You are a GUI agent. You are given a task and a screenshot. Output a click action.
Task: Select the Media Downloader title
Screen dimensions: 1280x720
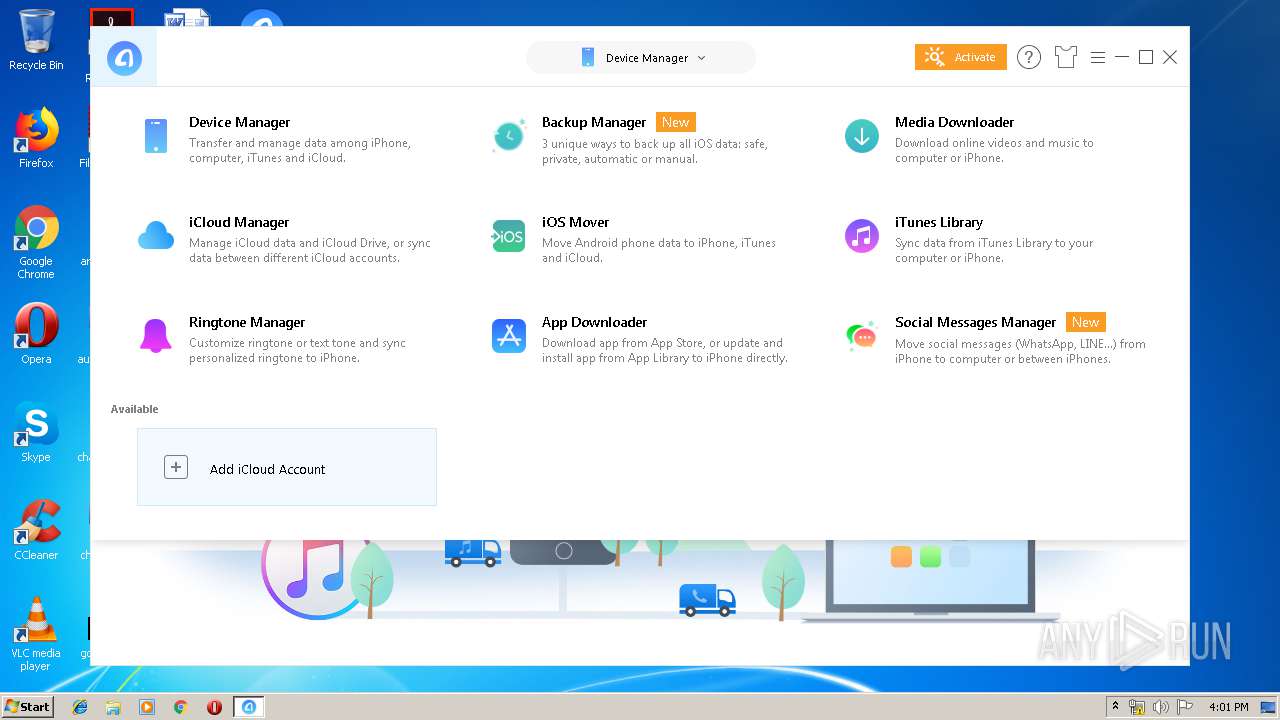point(955,122)
